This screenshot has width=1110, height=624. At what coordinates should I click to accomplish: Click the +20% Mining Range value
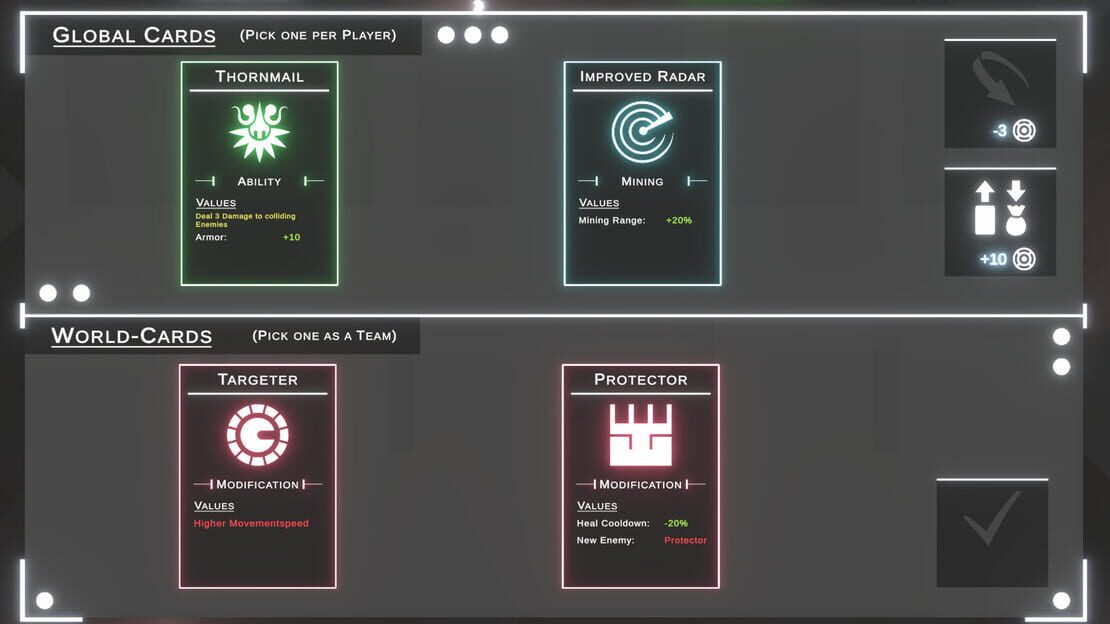coord(679,220)
